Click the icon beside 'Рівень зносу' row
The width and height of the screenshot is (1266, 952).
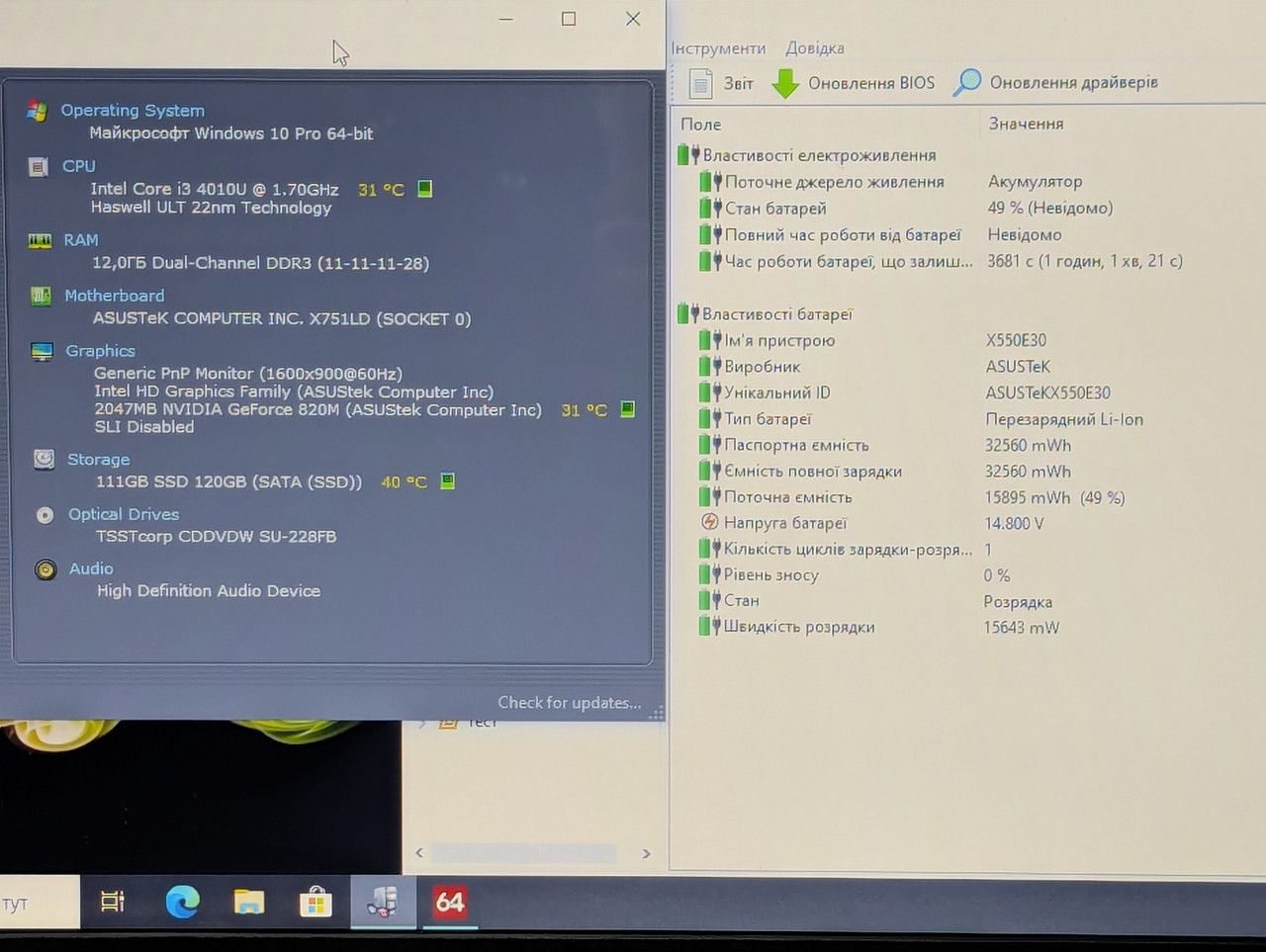pos(710,574)
